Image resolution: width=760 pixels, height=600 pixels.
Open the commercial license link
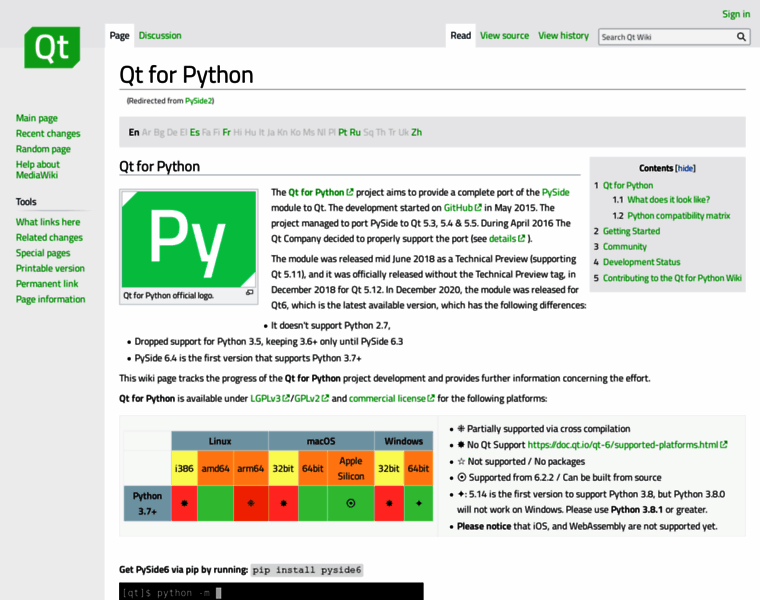pyautogui.click(x=392, y=398)
